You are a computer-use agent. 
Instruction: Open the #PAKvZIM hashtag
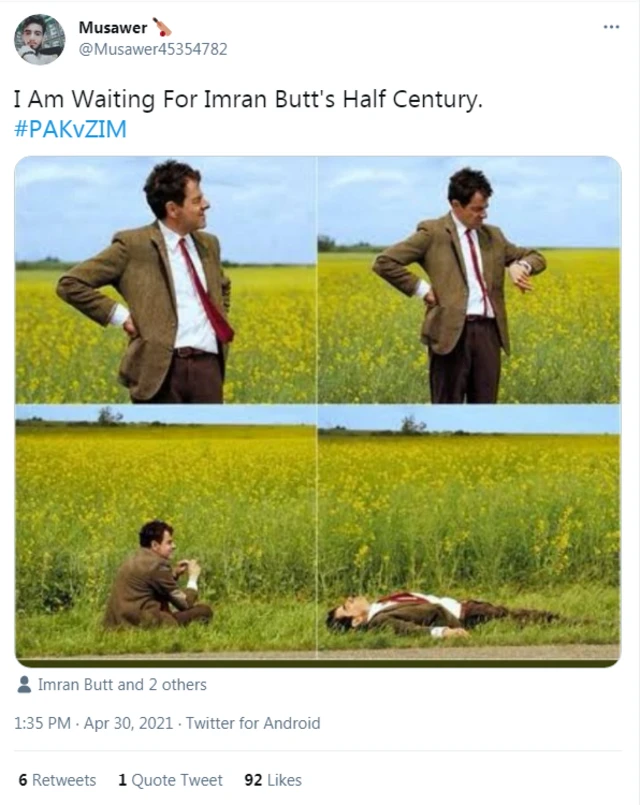(70, 129)
